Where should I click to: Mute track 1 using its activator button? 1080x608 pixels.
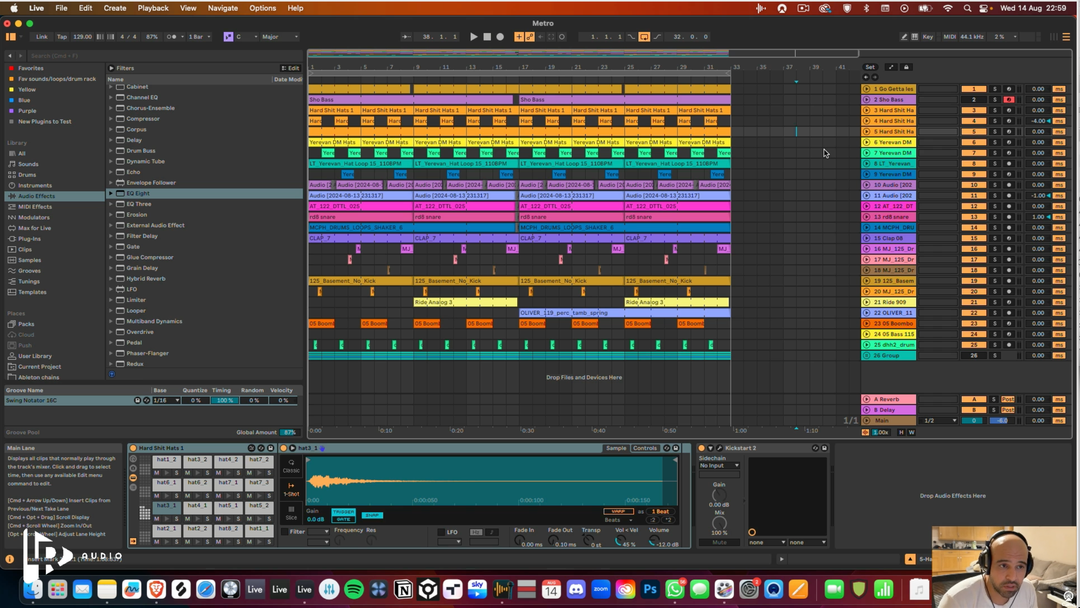point(973,89)
